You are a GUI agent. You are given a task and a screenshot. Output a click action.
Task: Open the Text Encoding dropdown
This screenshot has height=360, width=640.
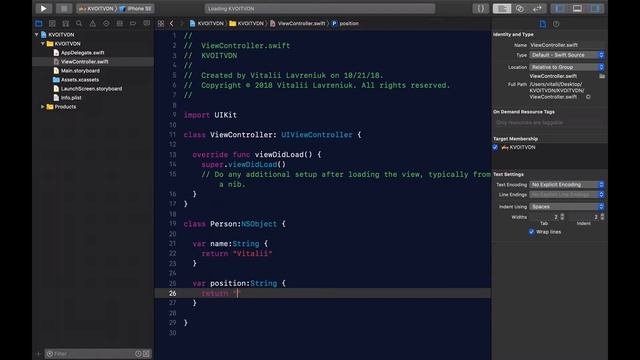(x=567, y=184)
